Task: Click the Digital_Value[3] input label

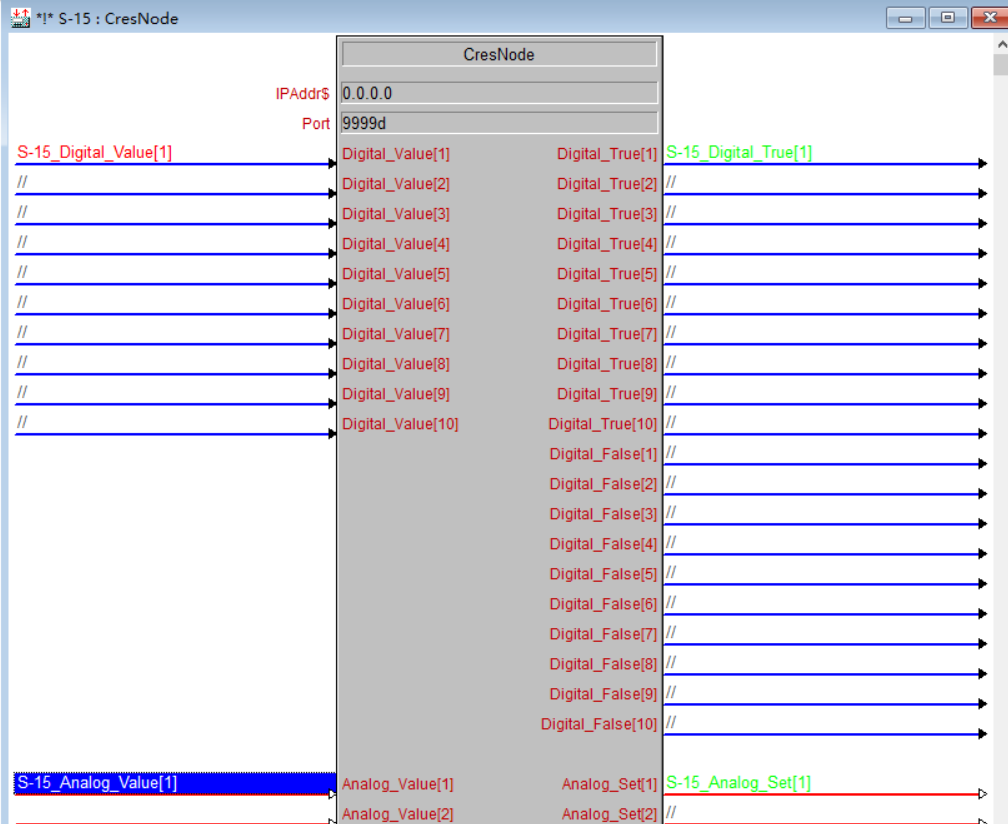Action: point(396,214)
